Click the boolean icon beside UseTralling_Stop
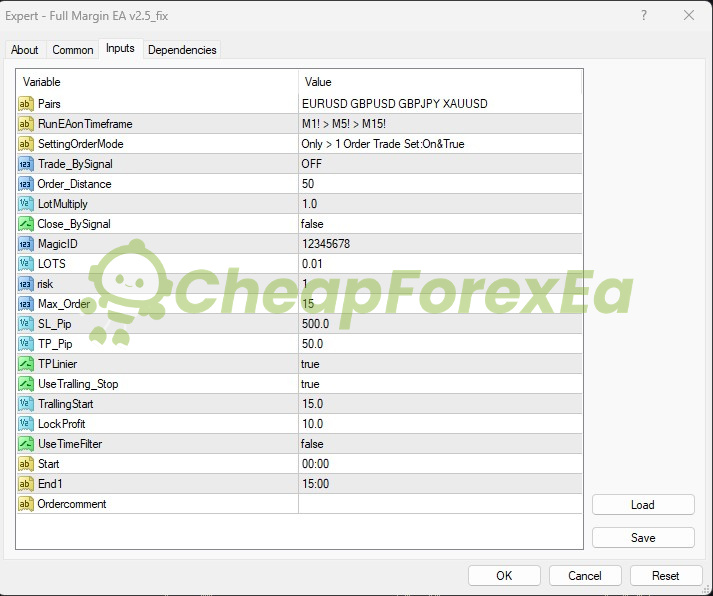Viewport: 713px width, 596px height. pos(26,384)
